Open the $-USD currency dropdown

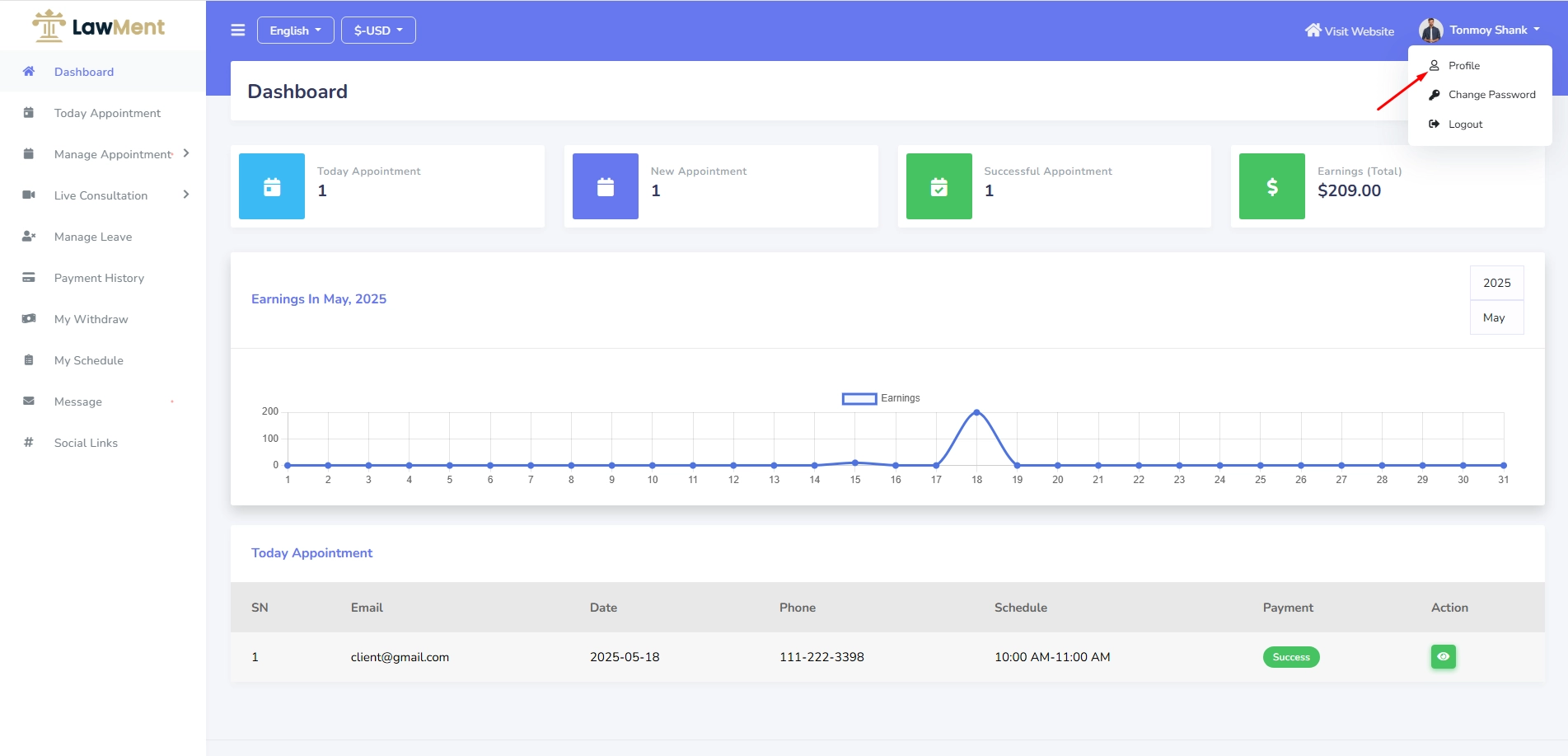379,31
